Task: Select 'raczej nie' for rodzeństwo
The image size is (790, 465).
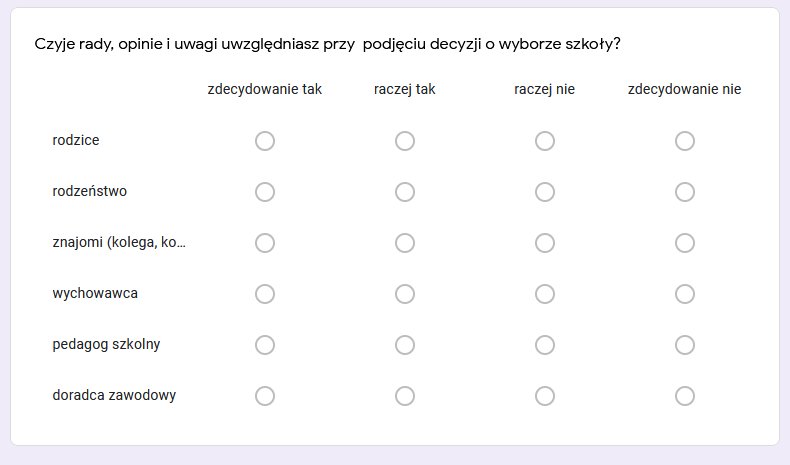Action: click(x=545, y=192)
